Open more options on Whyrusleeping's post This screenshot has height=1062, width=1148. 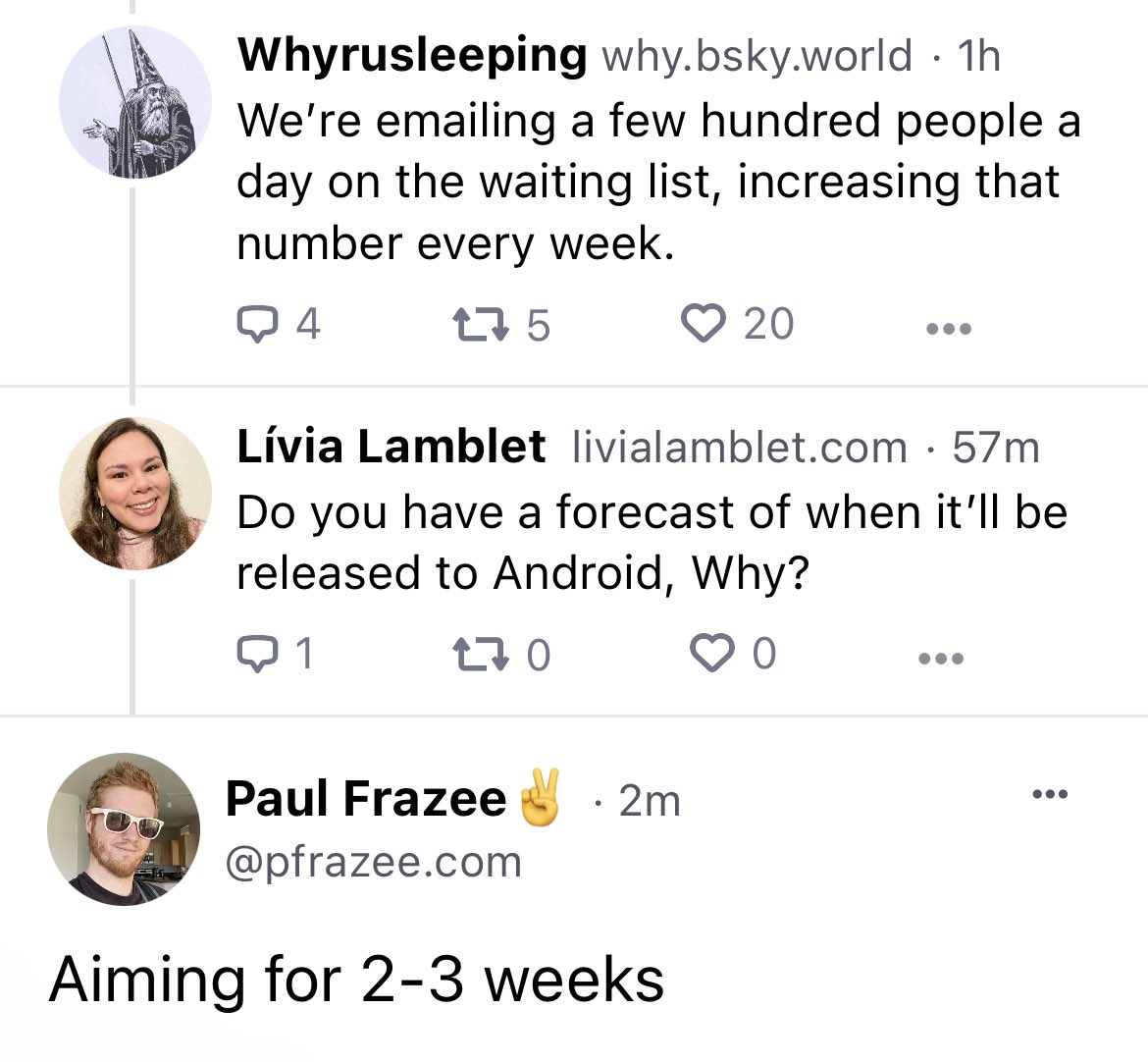click(949, 329)
